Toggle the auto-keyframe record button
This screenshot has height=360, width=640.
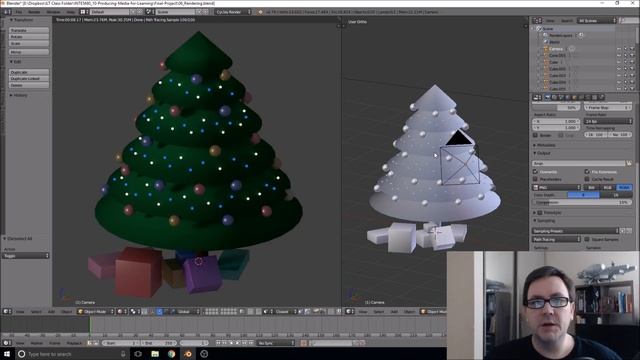304,343
